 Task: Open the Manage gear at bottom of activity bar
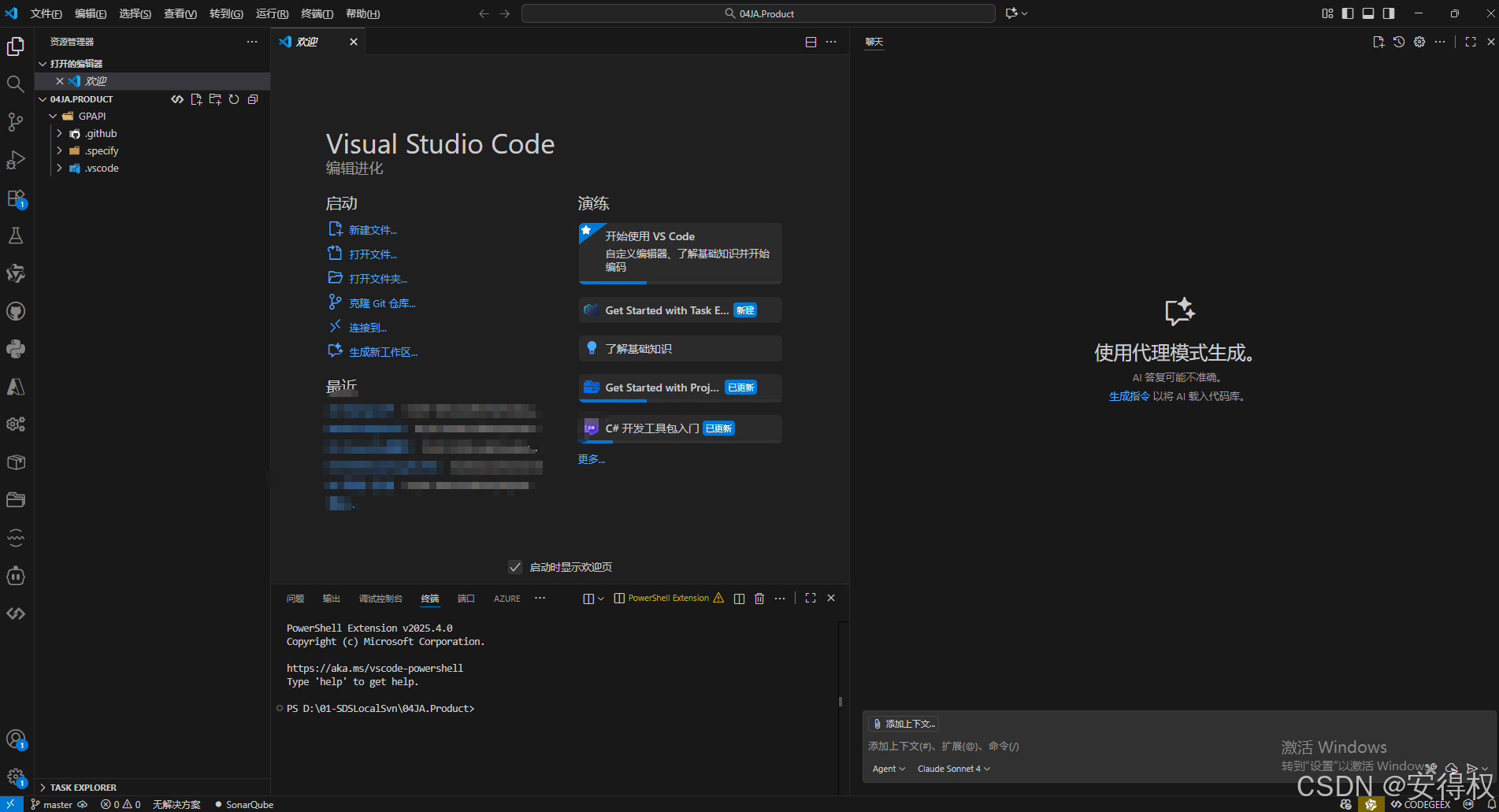tap(16, 777)
